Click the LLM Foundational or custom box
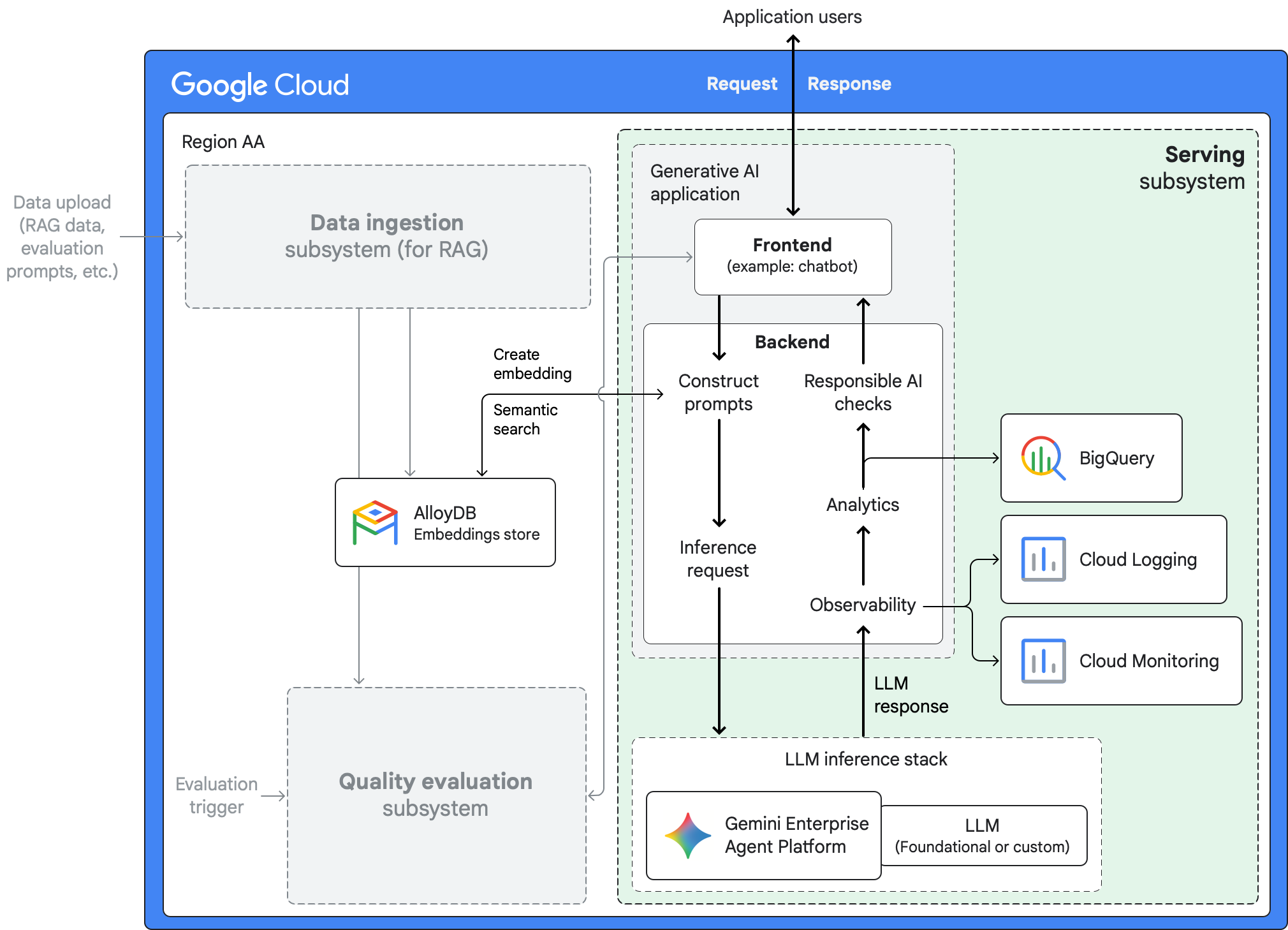The image size is (1288, 930). coord(983,836)
